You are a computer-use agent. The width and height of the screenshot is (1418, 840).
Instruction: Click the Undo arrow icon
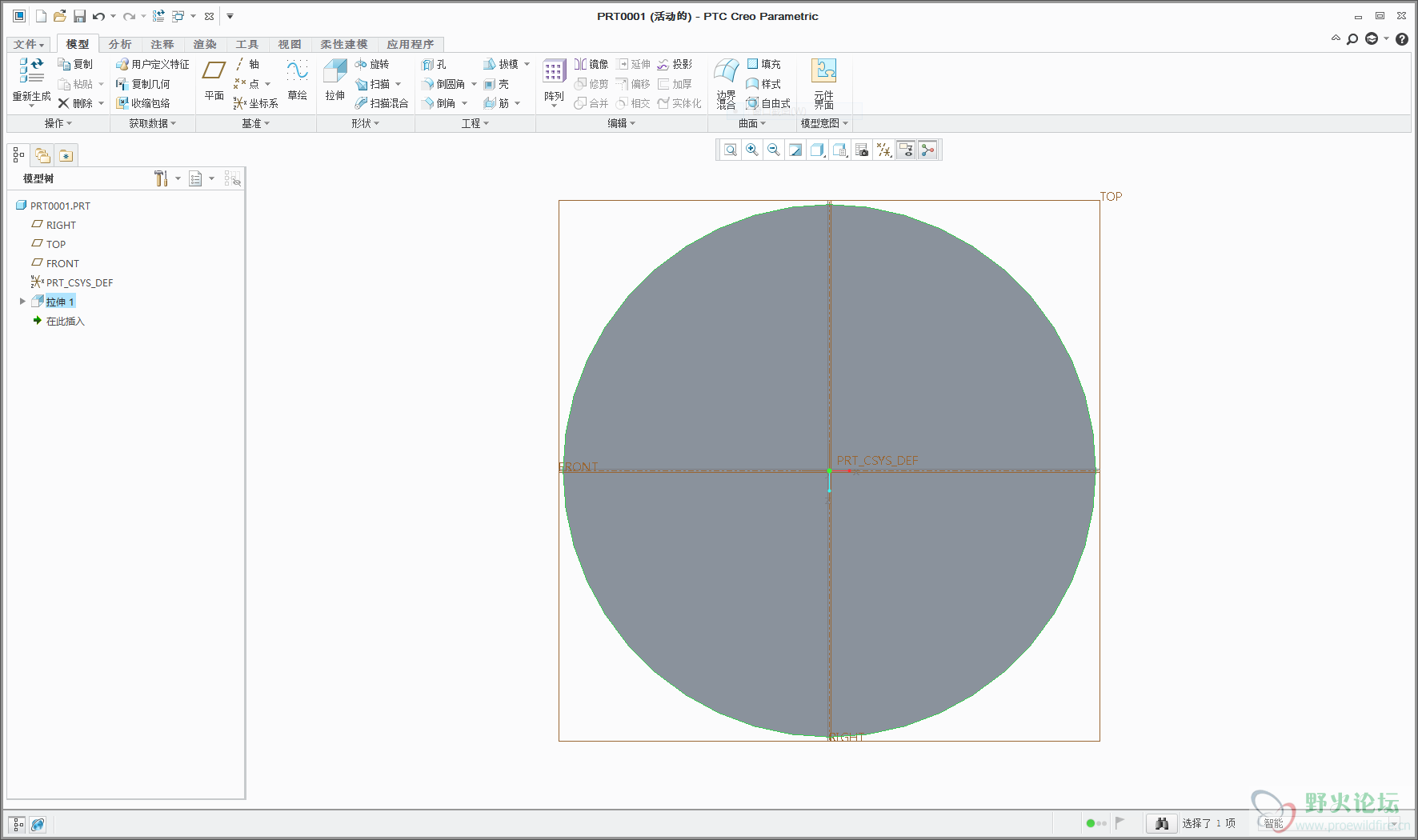(x=98, y=16)
